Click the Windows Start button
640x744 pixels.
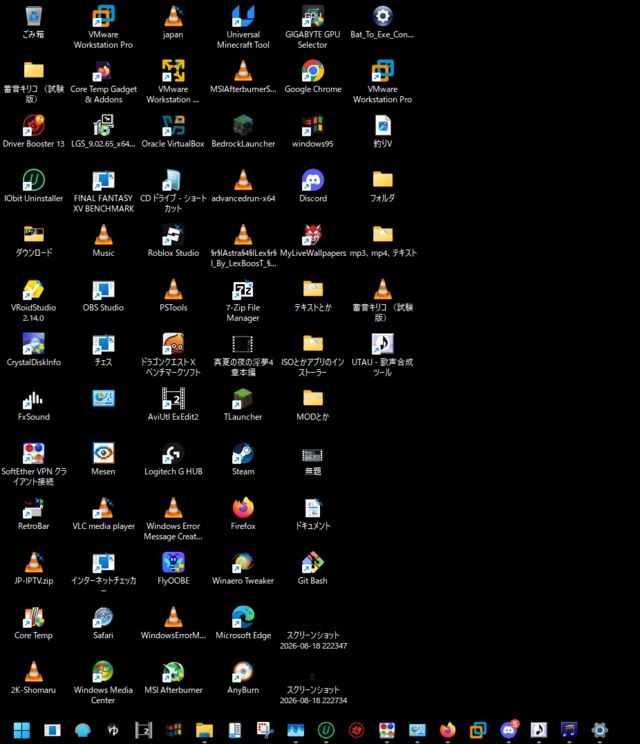[x=22, y=730]
